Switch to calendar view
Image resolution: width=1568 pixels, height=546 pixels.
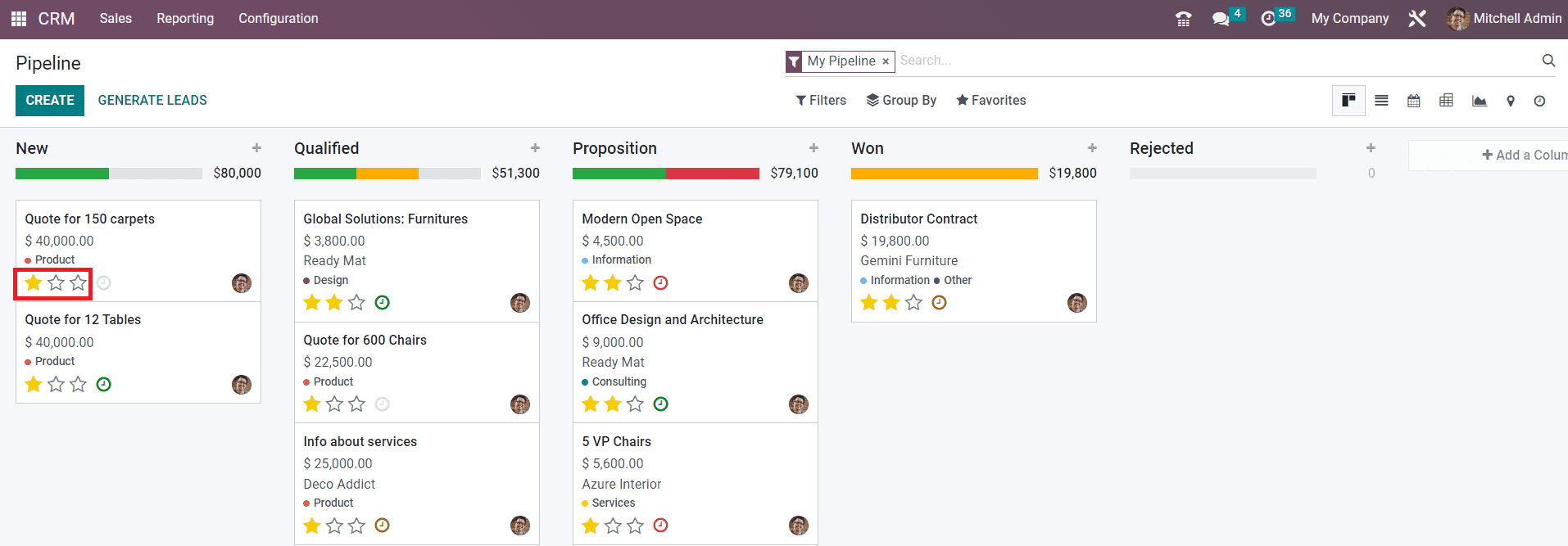(x=1414, y=101)
